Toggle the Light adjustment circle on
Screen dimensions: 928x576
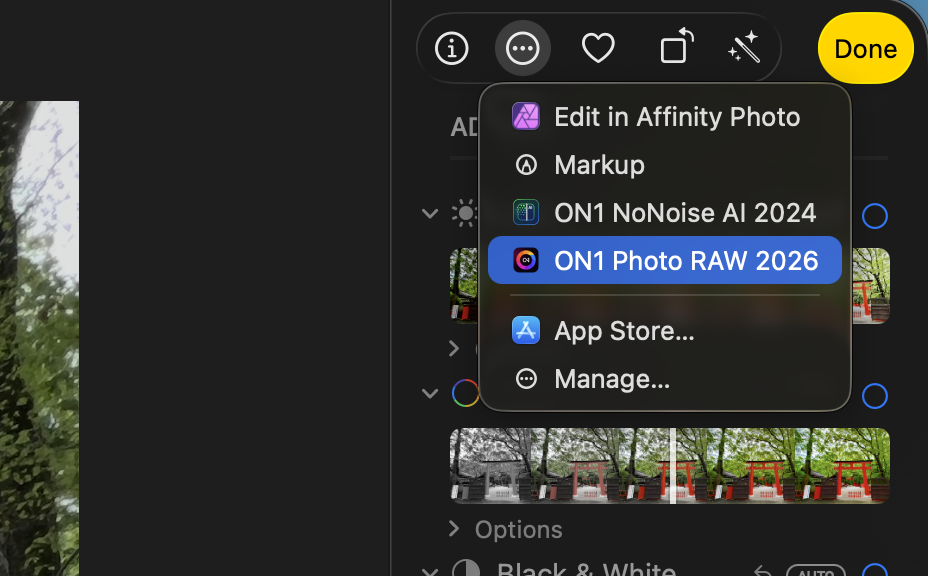[875, 215]
